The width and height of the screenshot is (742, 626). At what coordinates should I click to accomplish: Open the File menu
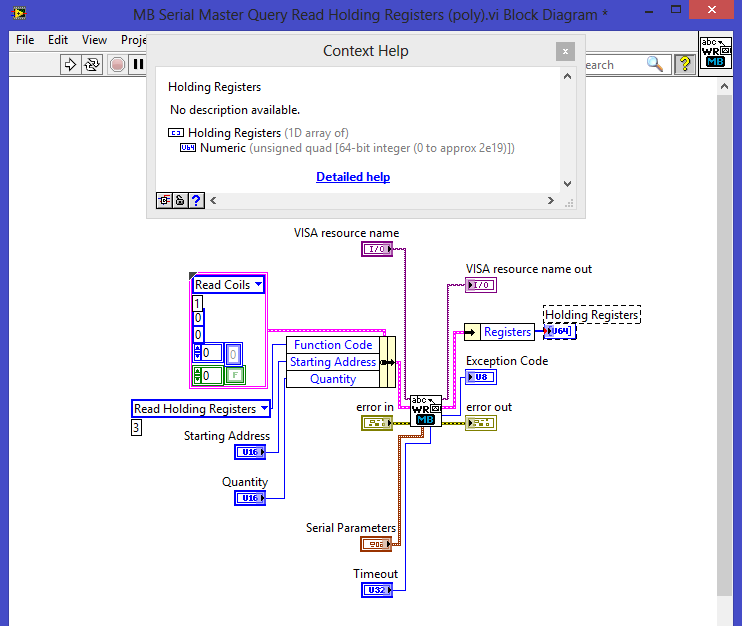click(25, 40)
